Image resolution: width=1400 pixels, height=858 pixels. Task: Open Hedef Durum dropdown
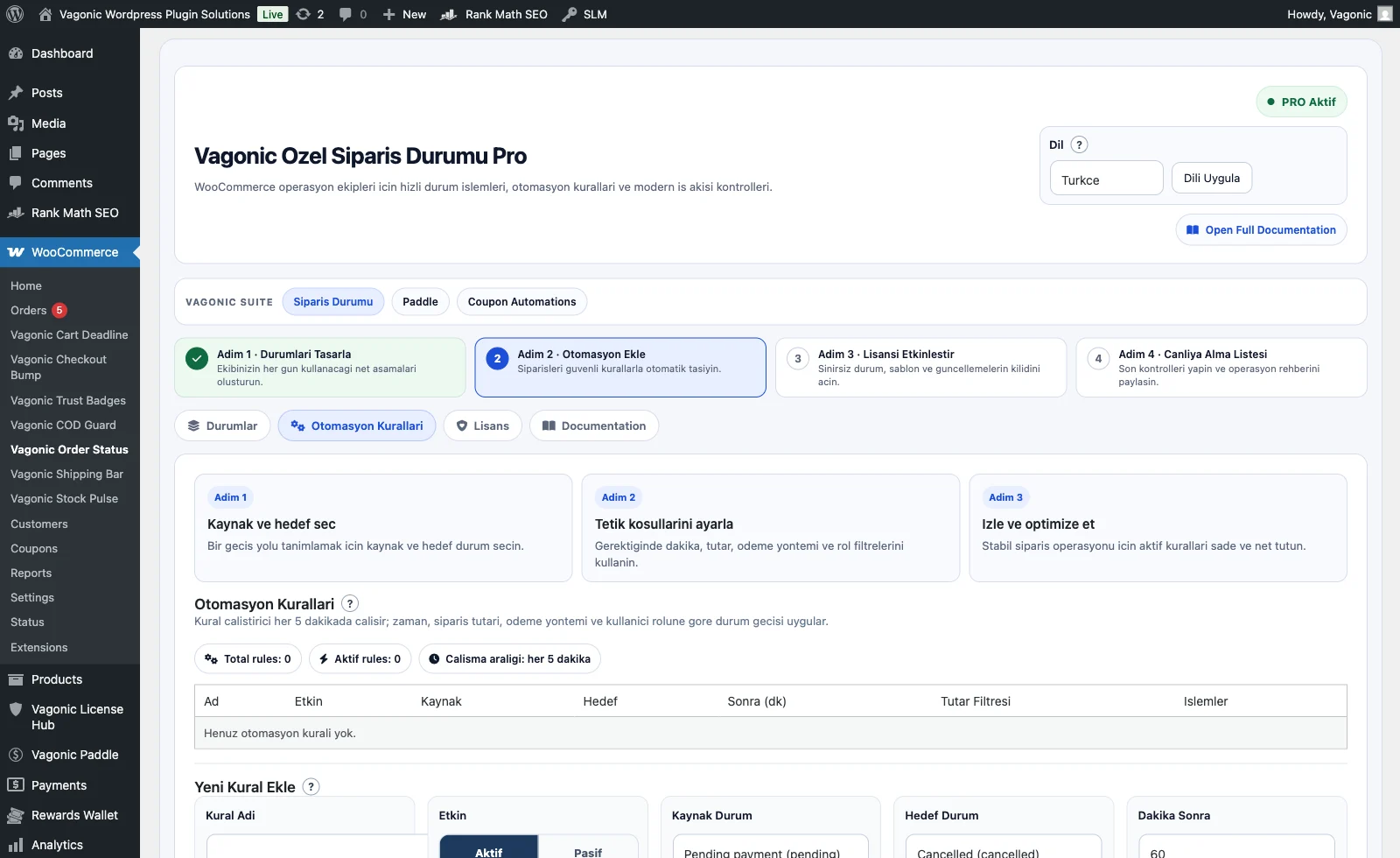pos(1003,847)
